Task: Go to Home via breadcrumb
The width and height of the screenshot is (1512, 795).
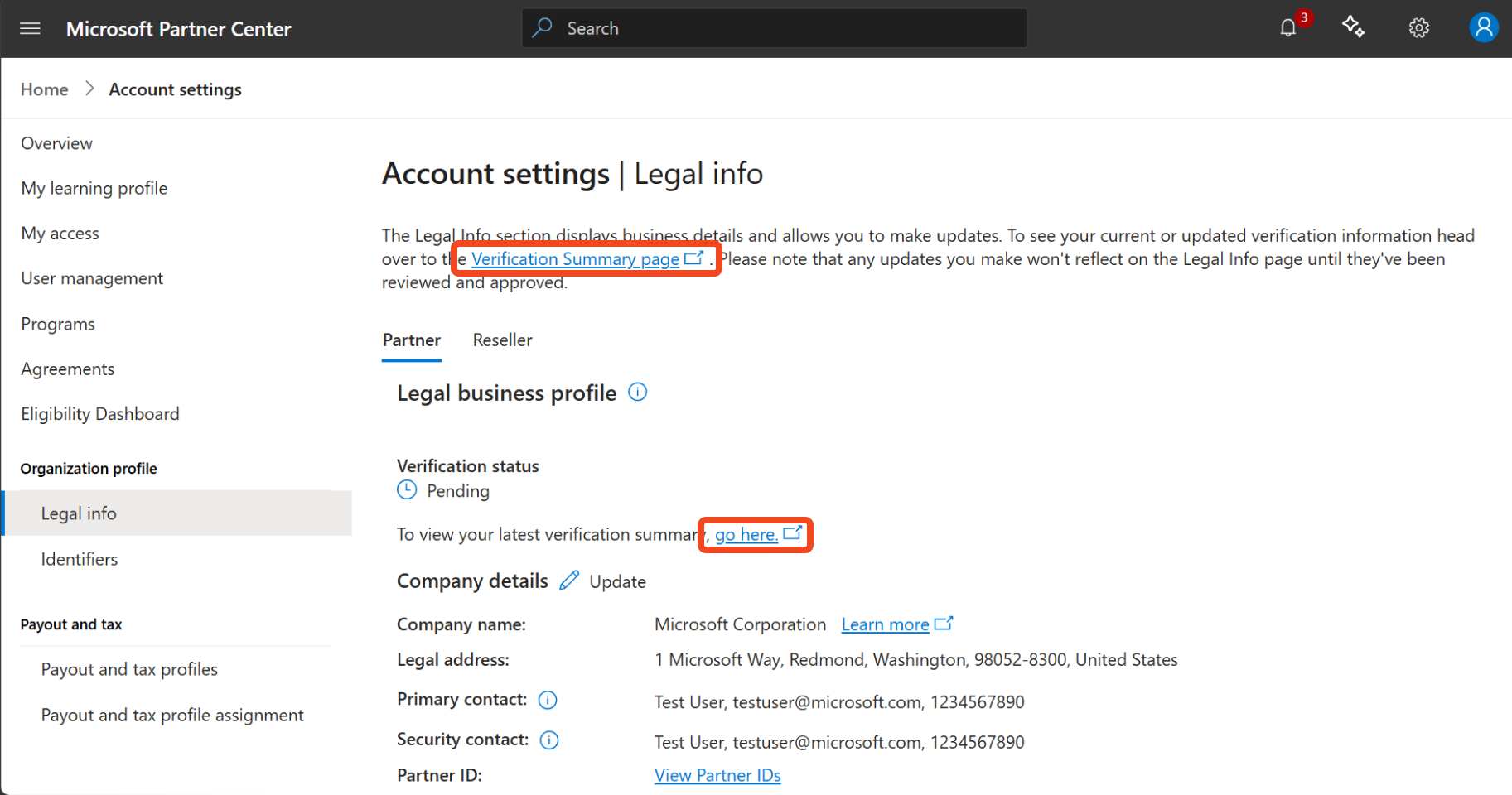Action: [45, 89]
